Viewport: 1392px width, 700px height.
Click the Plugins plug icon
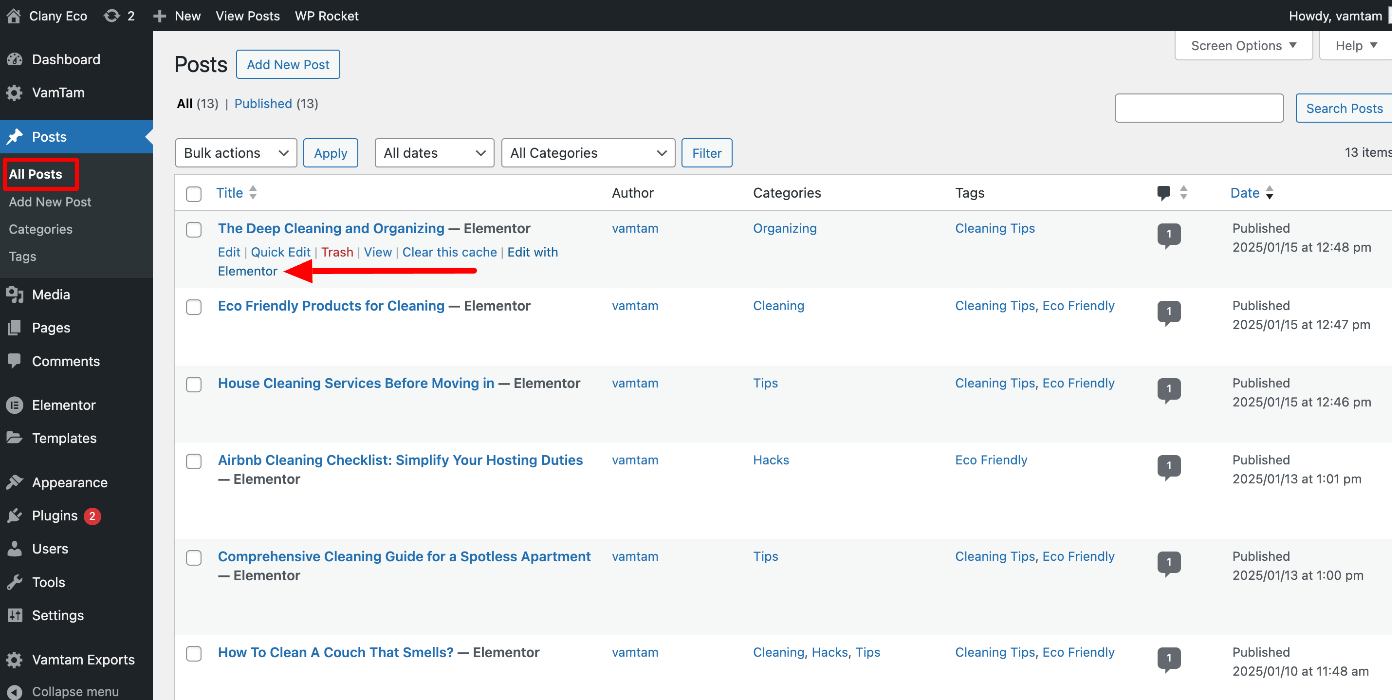[14, 516]
